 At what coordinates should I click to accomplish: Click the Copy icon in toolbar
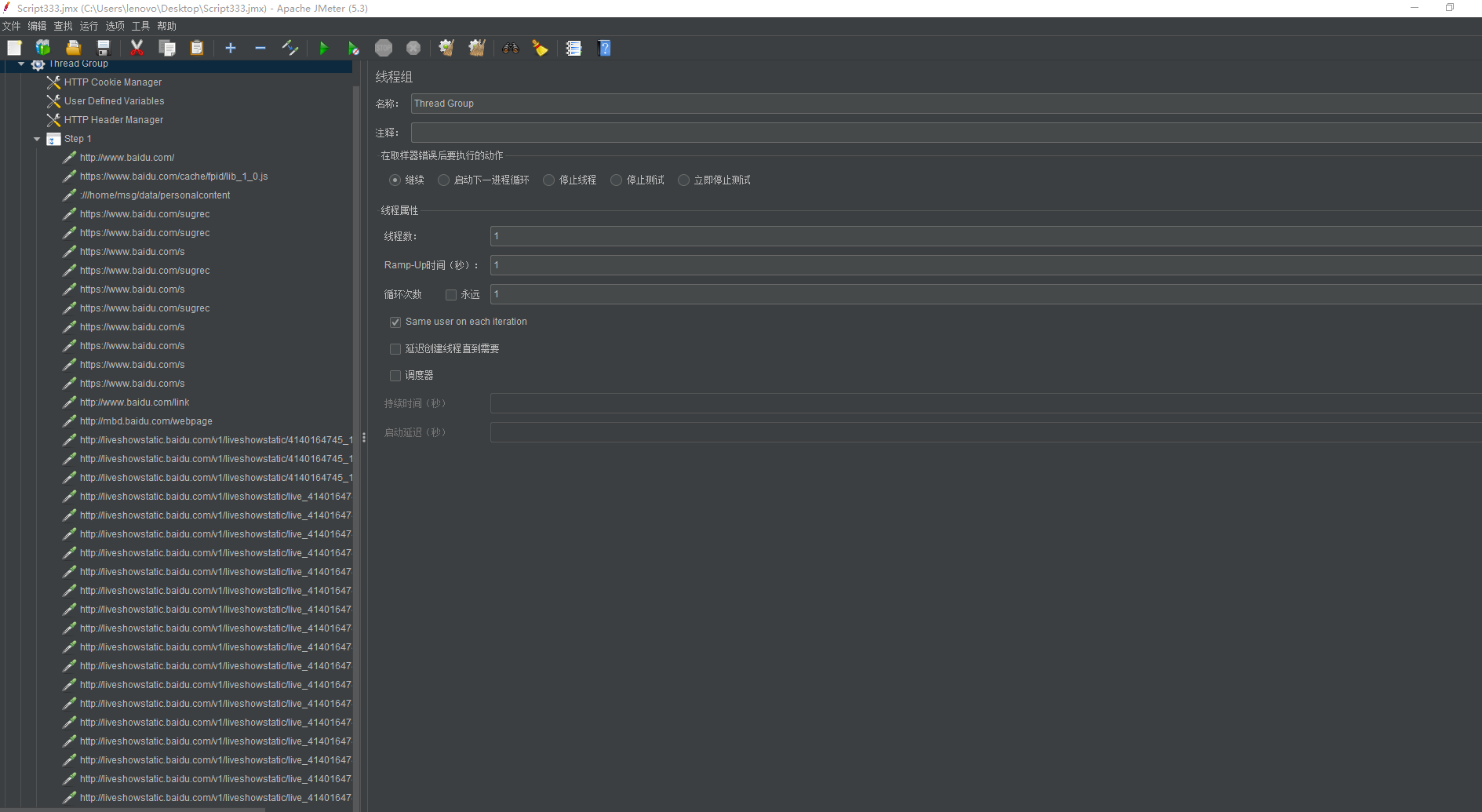click(167, 48)
